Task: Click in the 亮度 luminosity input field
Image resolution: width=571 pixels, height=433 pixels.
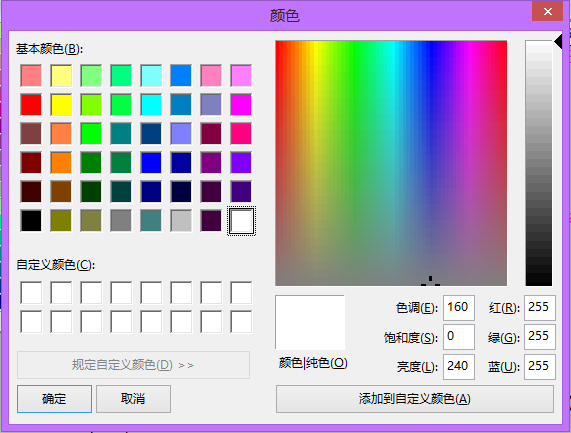Action: 459,366
